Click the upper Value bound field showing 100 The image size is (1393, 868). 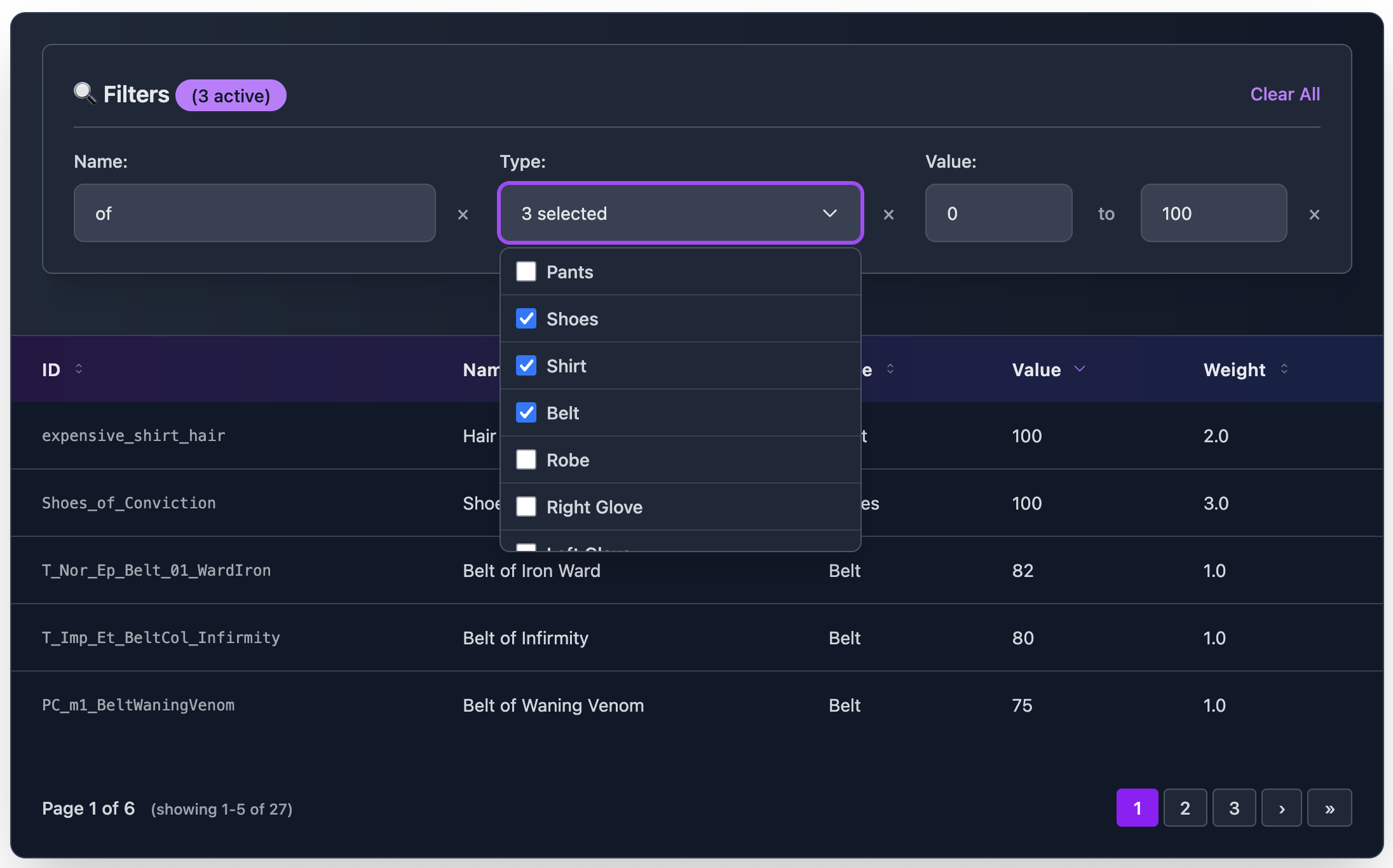(x=1213, y=213)
